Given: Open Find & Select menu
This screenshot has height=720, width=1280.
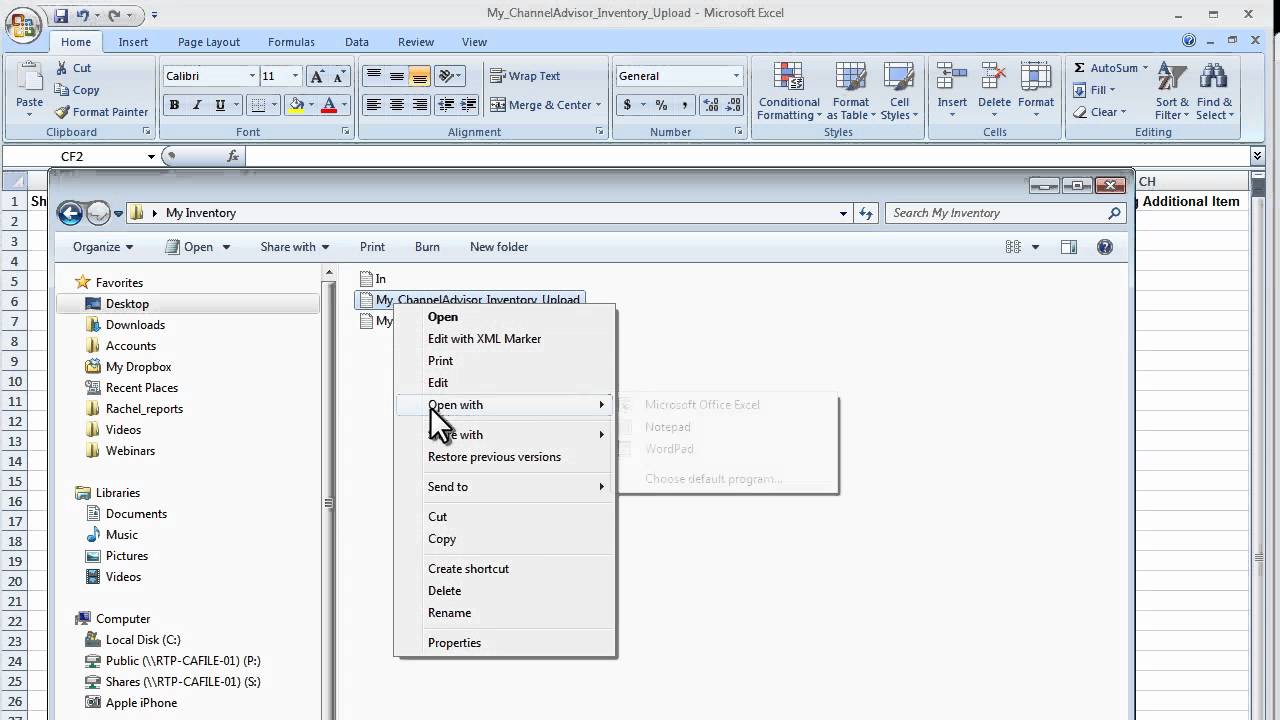Looking at the screenshot, I should (x=1214, y=91).
